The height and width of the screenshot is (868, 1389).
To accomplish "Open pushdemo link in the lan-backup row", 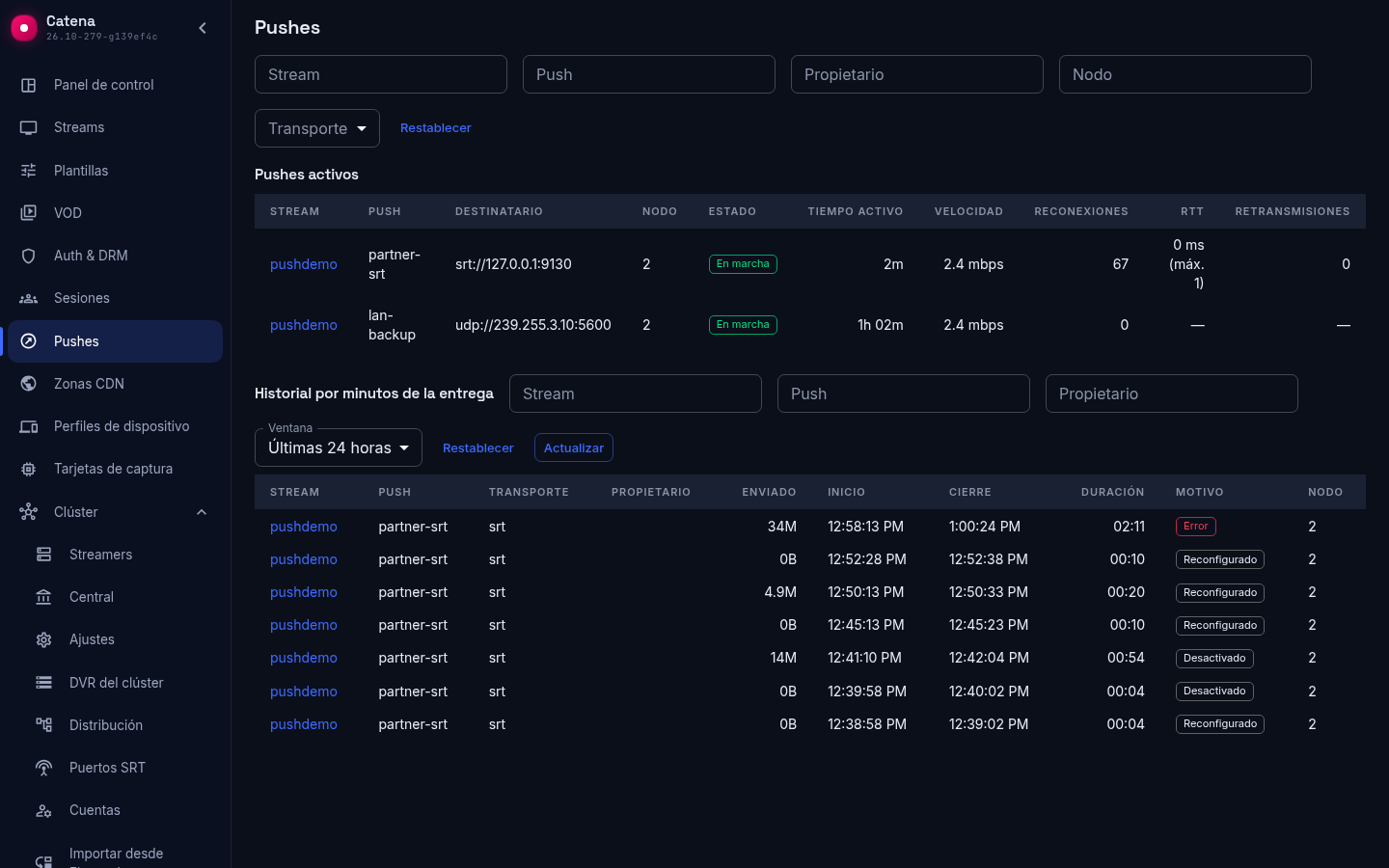I will 304,325.
